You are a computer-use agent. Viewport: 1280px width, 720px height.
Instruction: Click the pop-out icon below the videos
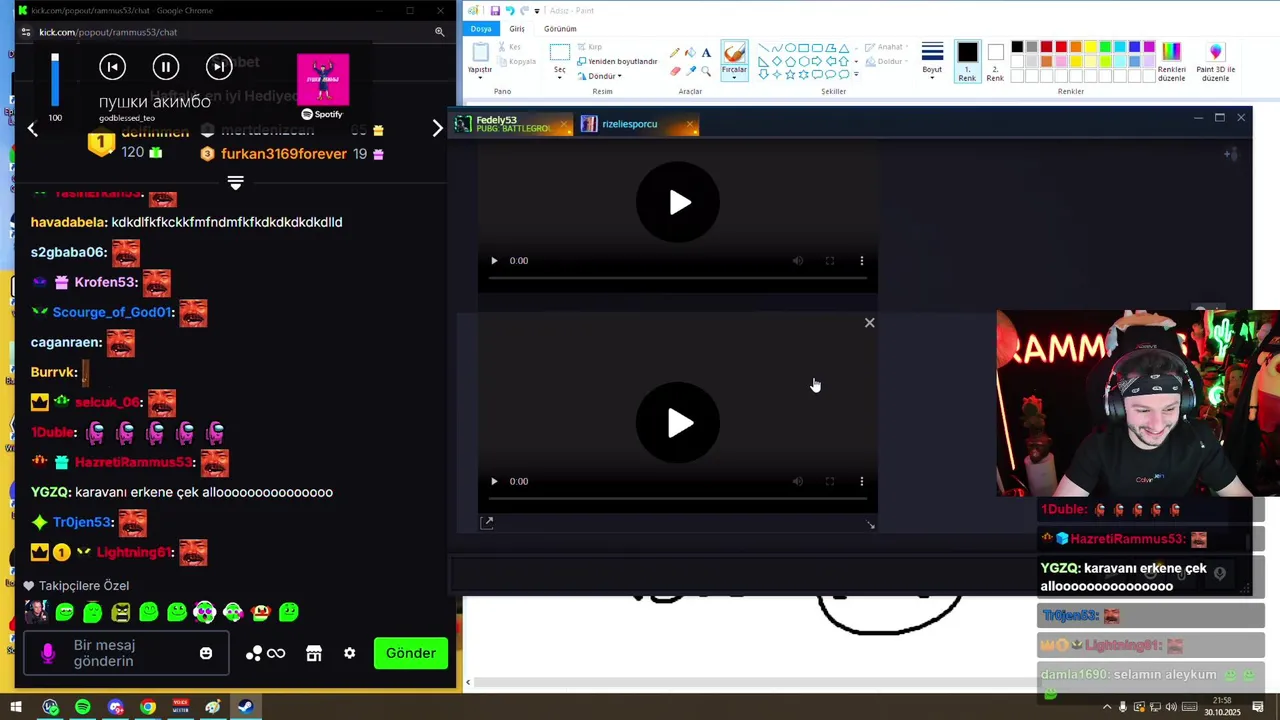(x=487, y=523)
